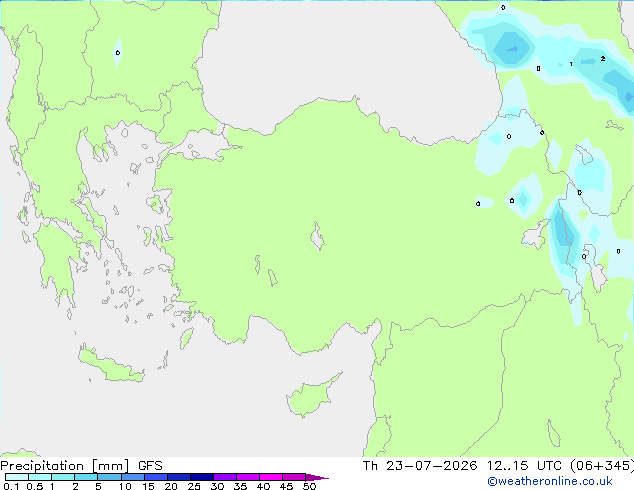Click the island of Rhodes
Viewport: 634px width, 490px height.
tap(187, 338)
